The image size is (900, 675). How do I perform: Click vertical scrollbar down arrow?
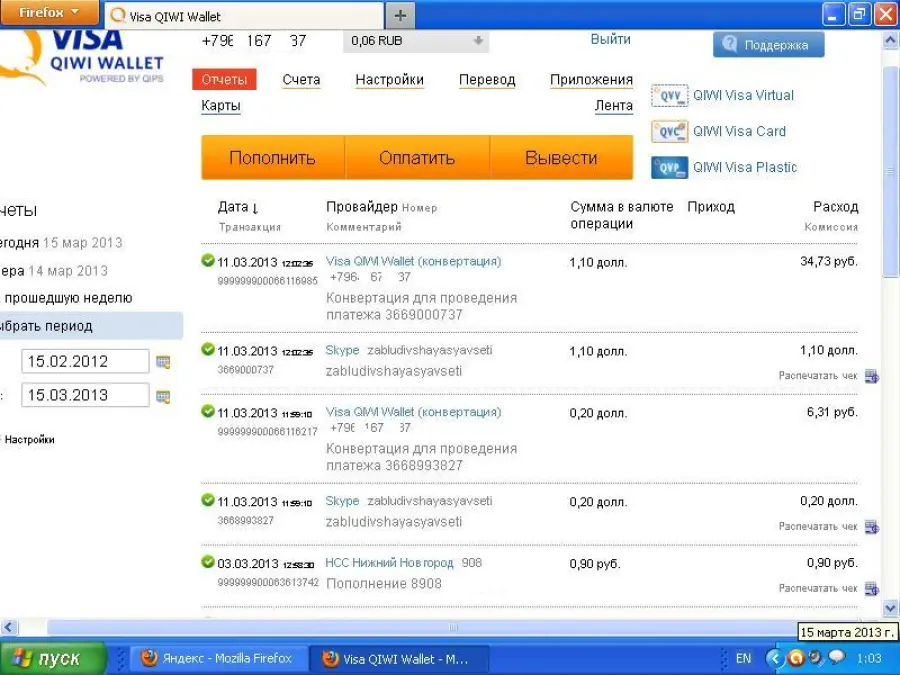(x=891, y=608)
